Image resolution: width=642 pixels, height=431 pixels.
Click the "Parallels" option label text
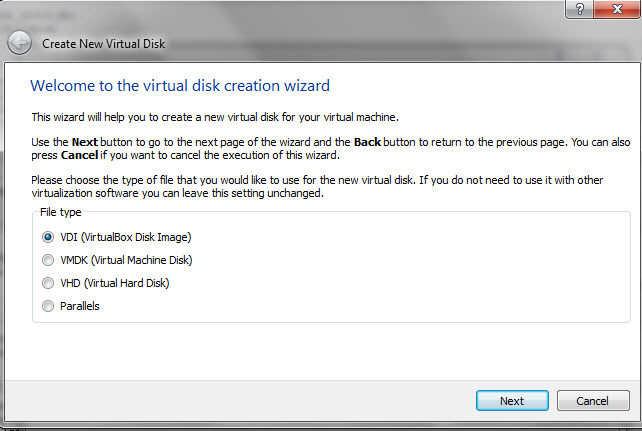click(x=79, y=306)
